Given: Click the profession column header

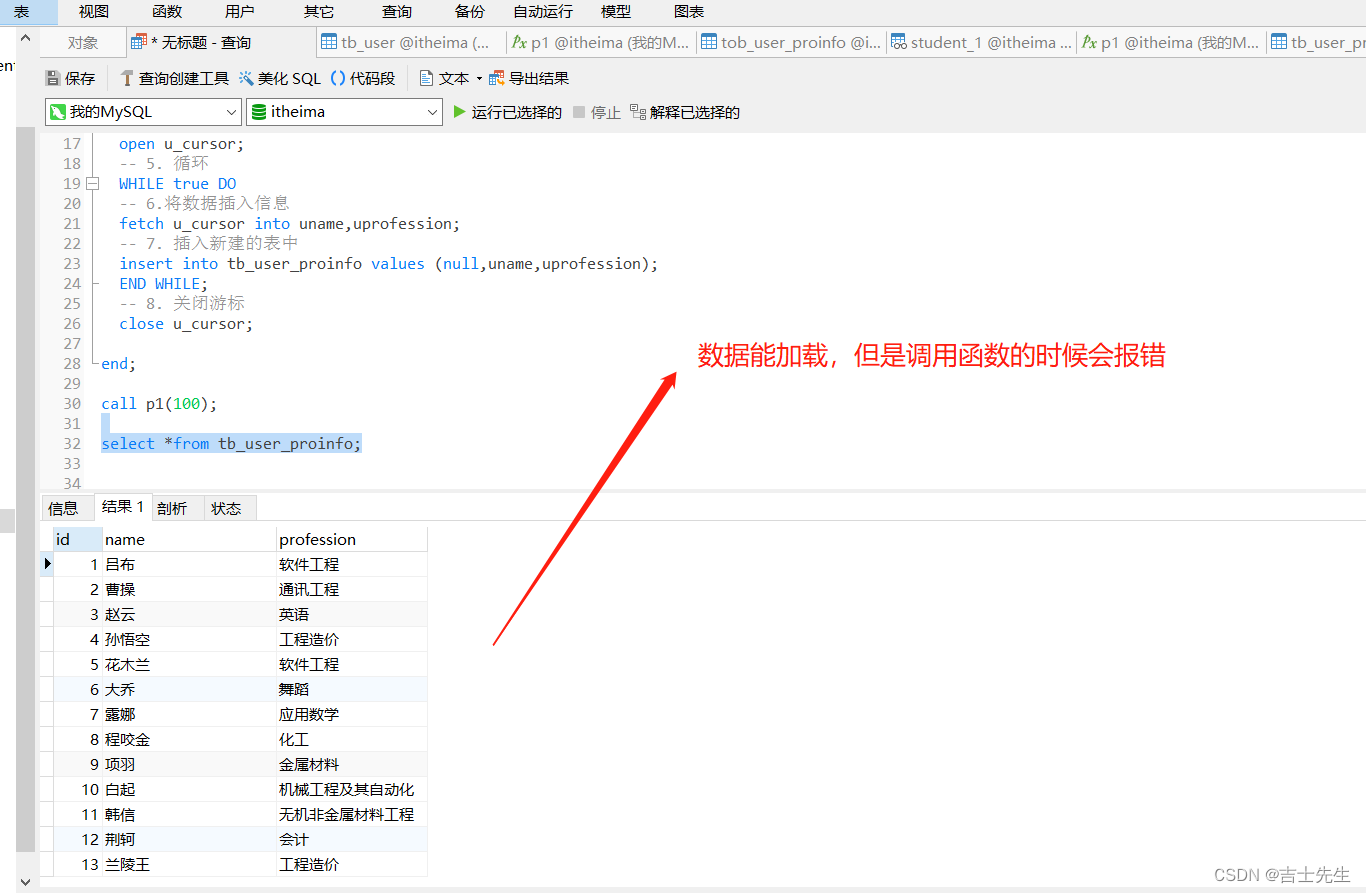Looking at the screenshot, I should pyautogui.click(x=352, y=539).
